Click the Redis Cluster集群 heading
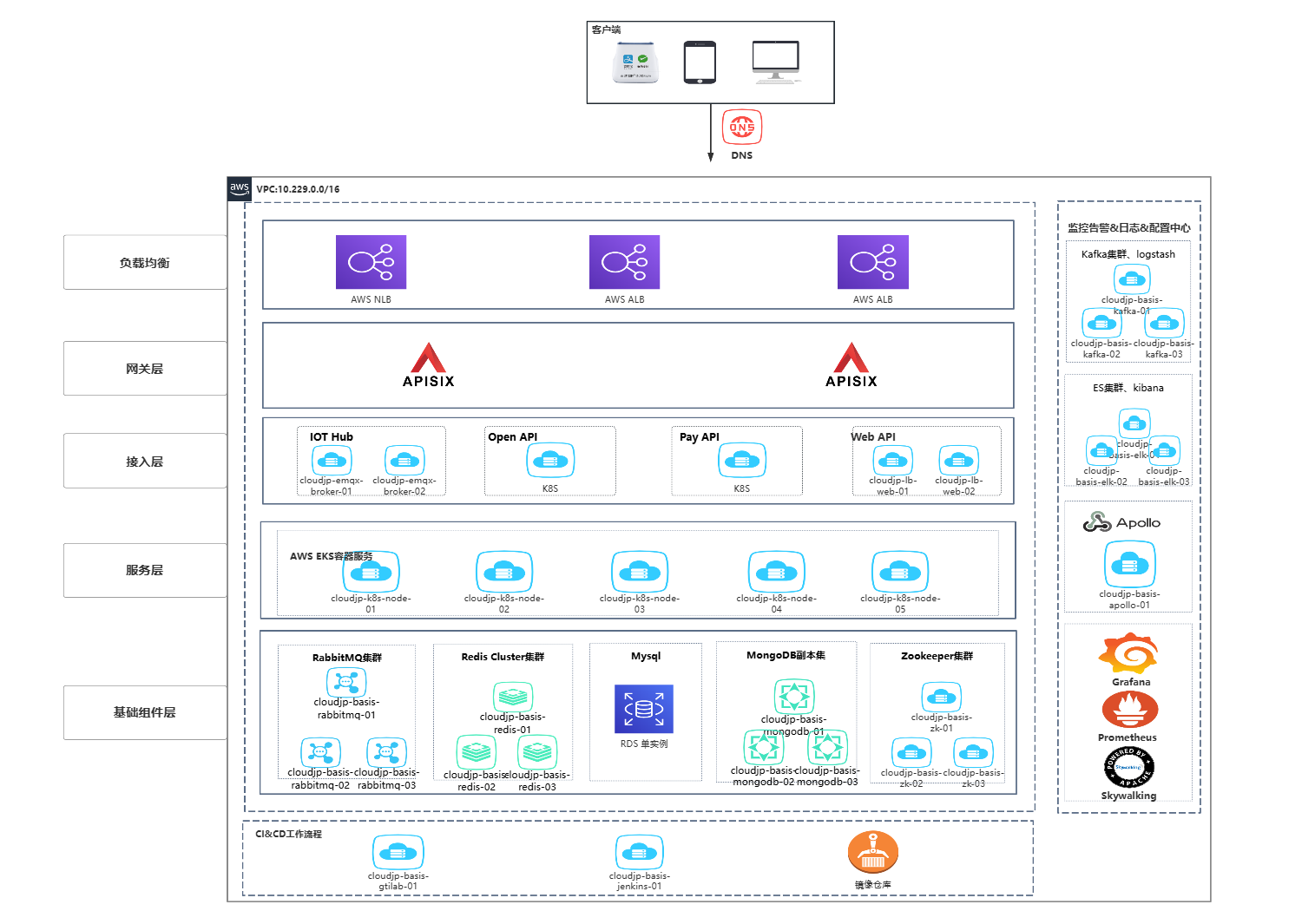 pos(503,657)
